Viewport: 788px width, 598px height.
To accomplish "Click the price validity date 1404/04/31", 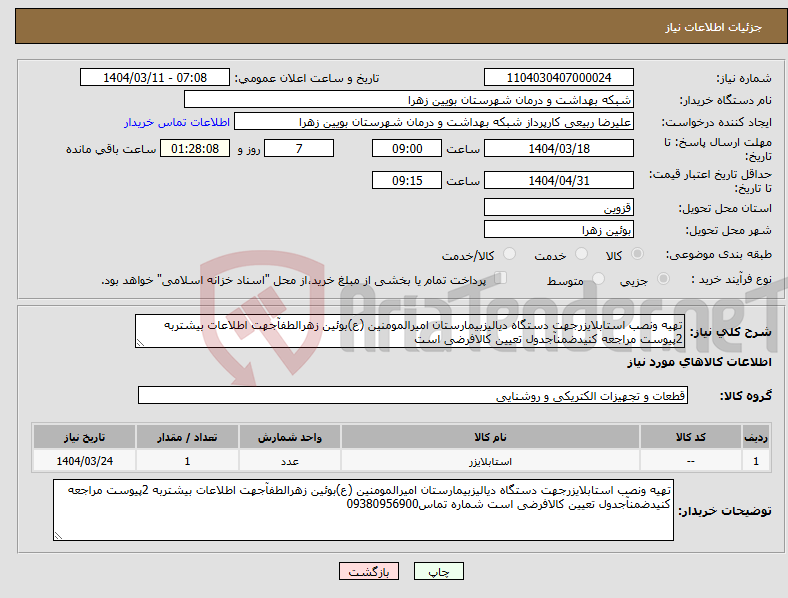I will tap(558, 180).
